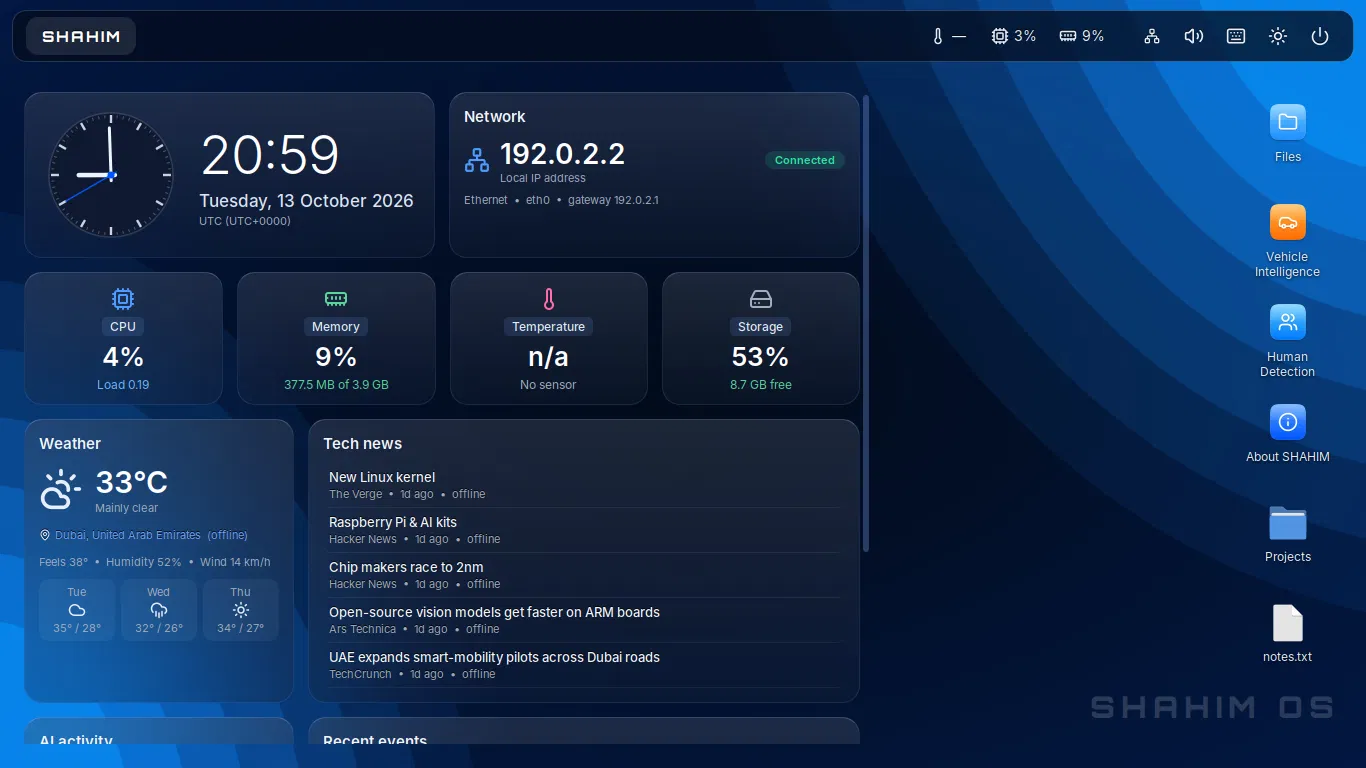The height and width of the screenshot is (768, 1366).
Task: Open the SHAHIM launcher button
Action: click(81, 36)
